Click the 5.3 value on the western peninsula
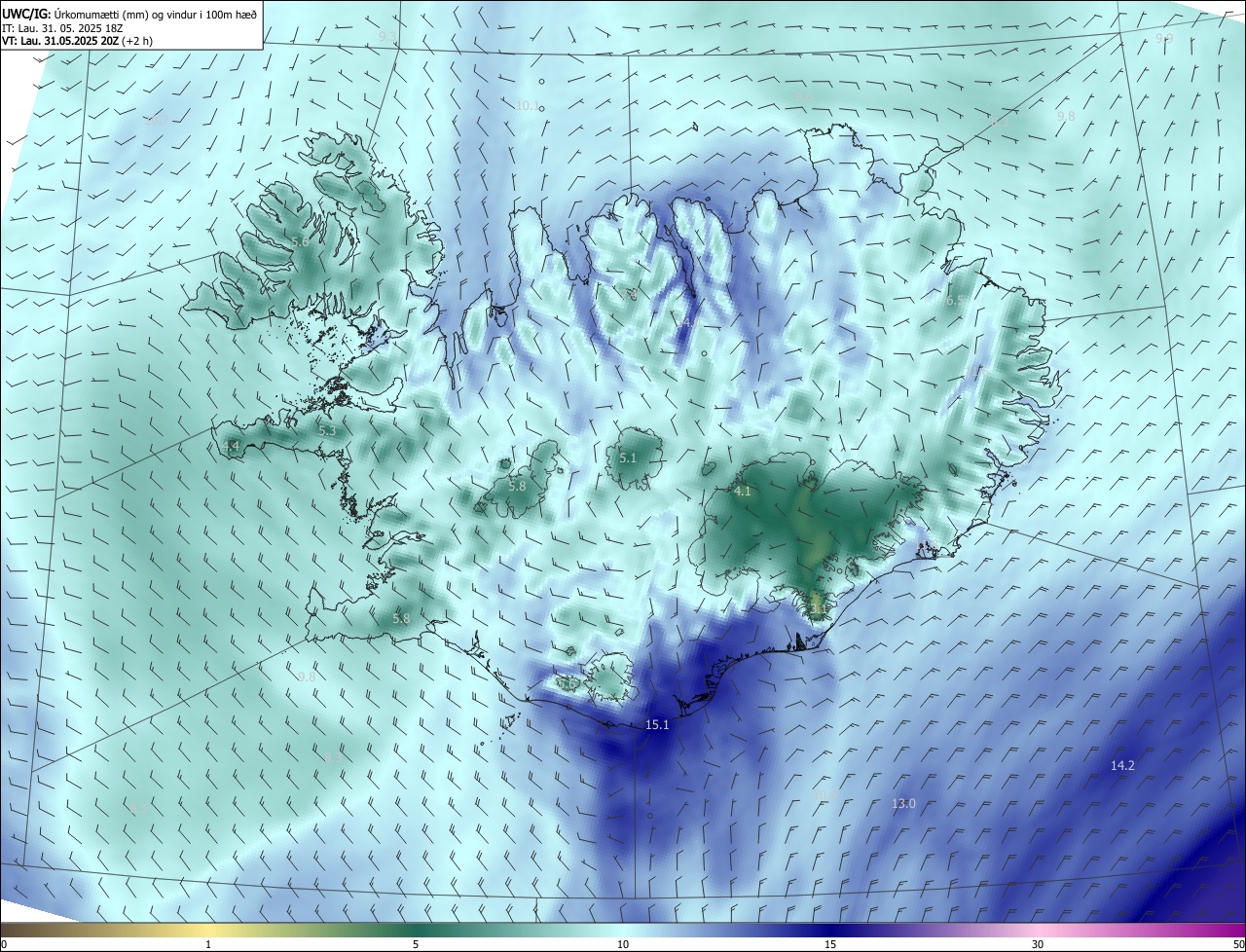Screen dimensions: 1246x952 pos(326,430)
